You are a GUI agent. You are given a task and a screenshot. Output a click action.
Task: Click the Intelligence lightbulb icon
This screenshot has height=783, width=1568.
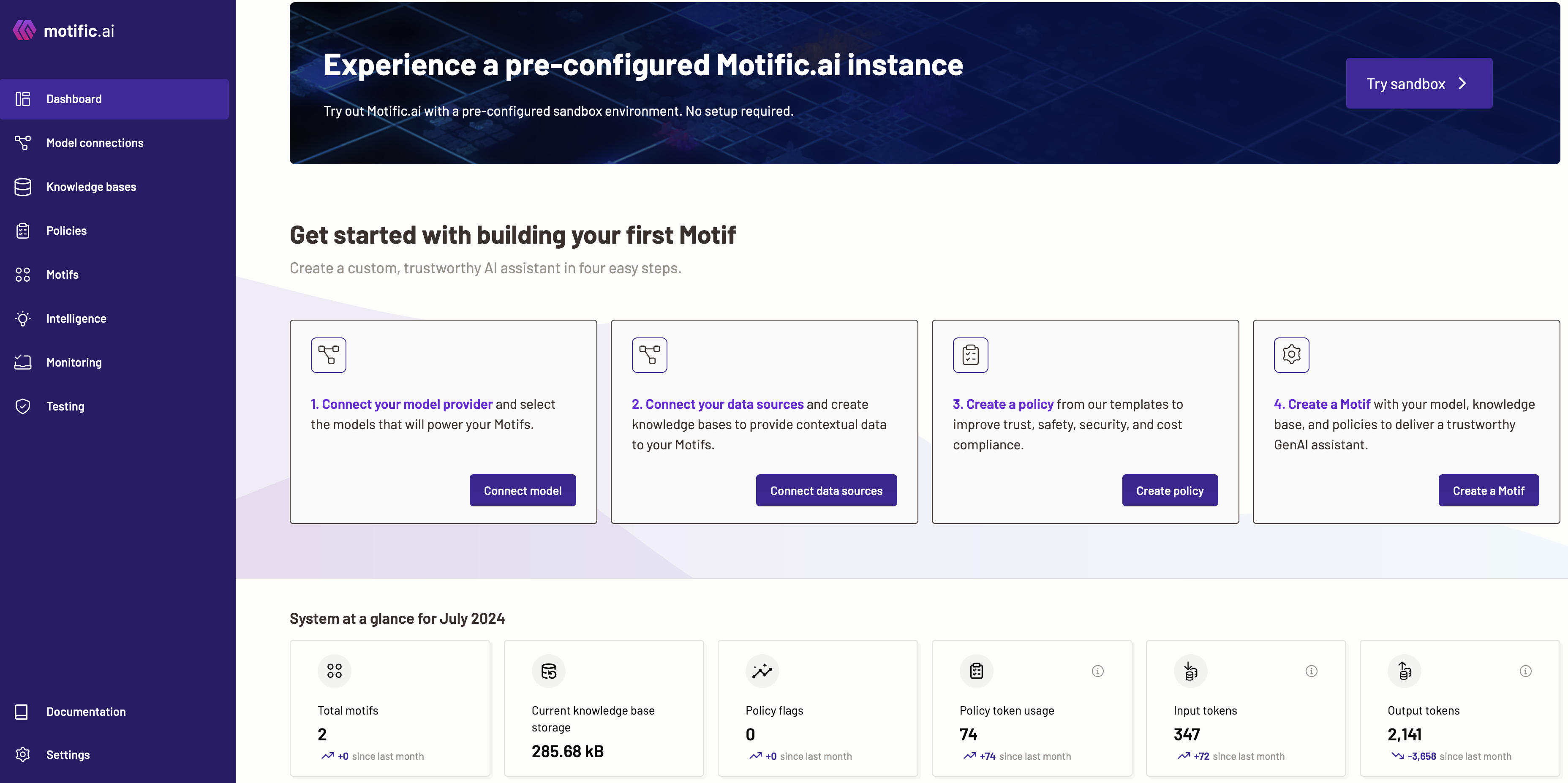click(22, 318)
